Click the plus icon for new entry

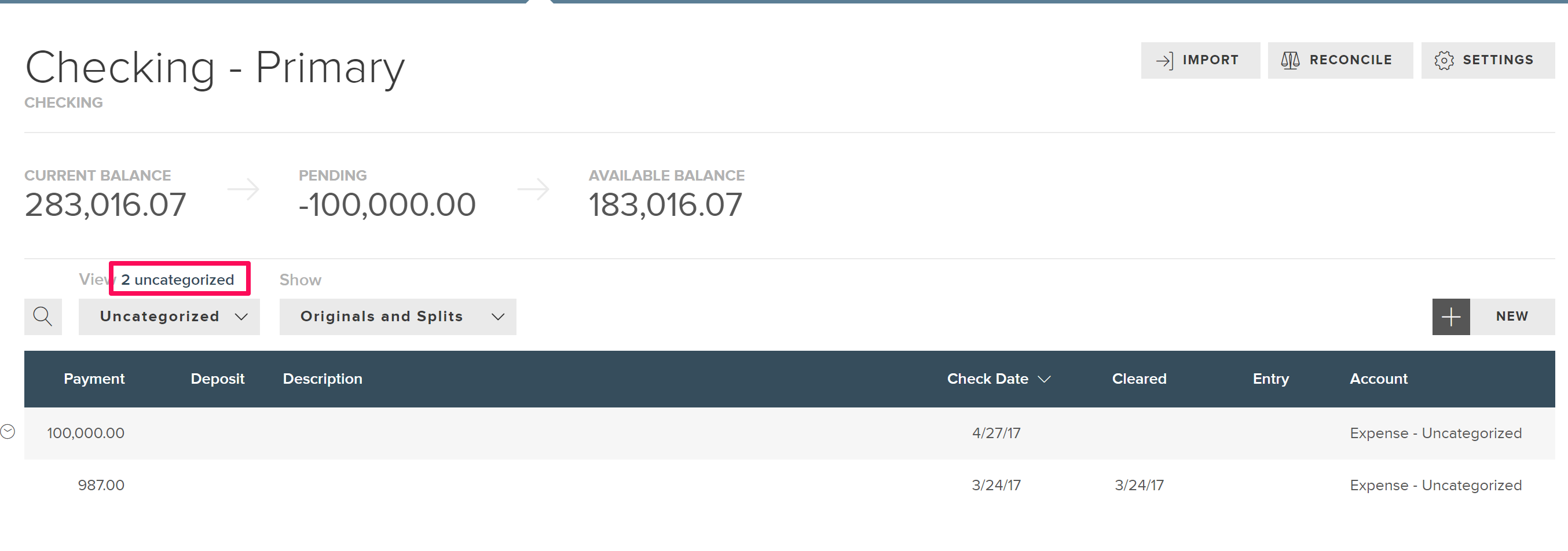pos(1450,316)
